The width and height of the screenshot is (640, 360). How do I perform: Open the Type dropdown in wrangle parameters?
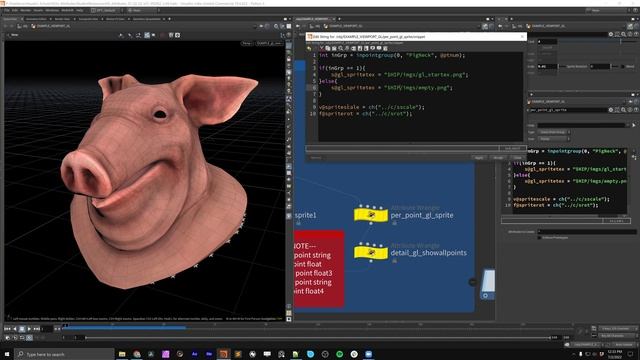pyautogui.click(x=554, y=132)
